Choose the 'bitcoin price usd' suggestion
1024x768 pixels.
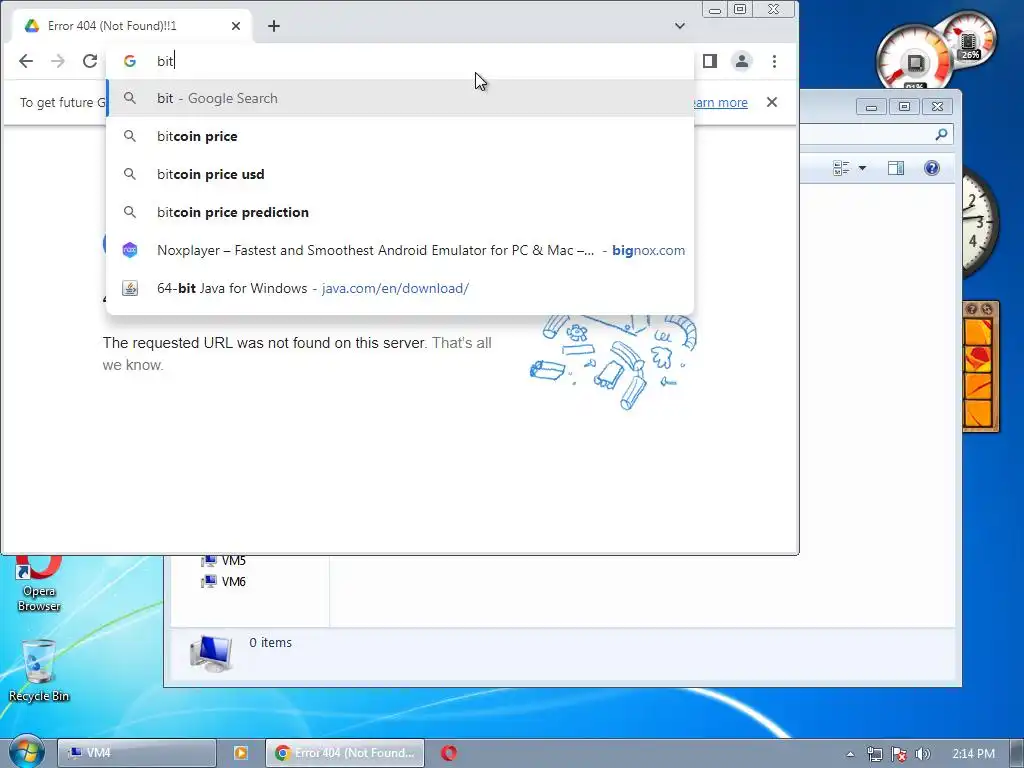click(x=400, y=174)
